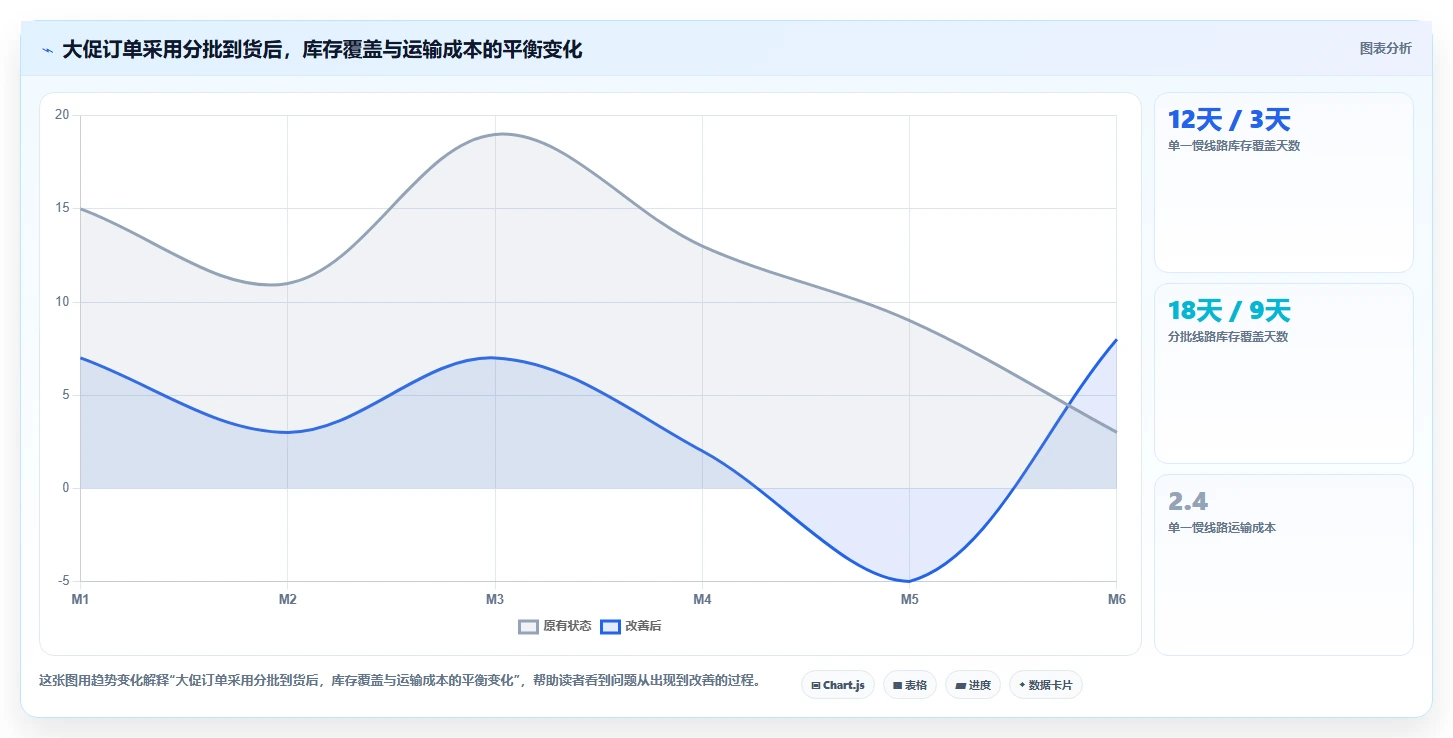Click the M3 axis label
The height and width of the screenshot is (738, 1453).
click(x=495, y=600)
